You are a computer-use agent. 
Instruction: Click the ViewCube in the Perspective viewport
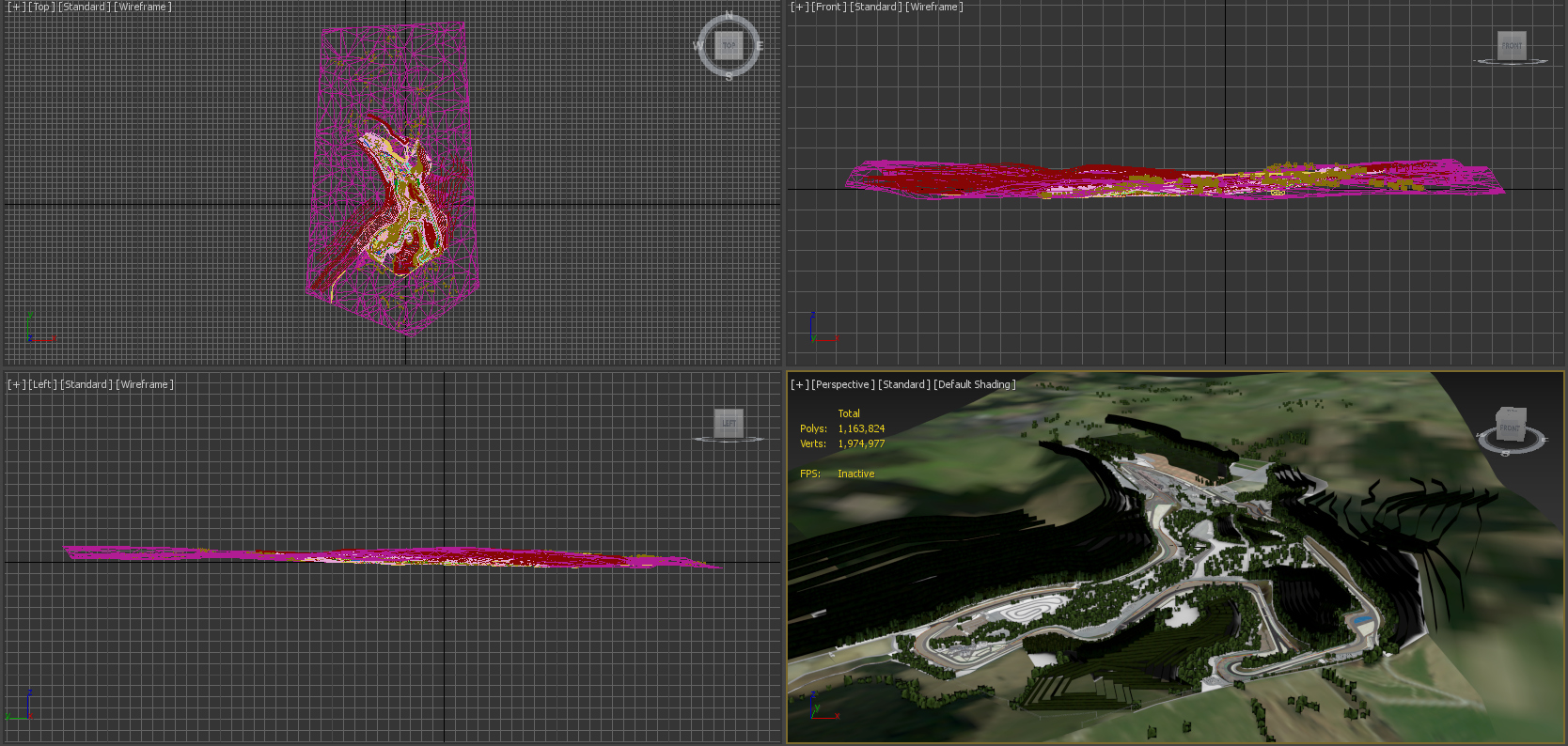pyautogui.click(x=1510, y=427)
